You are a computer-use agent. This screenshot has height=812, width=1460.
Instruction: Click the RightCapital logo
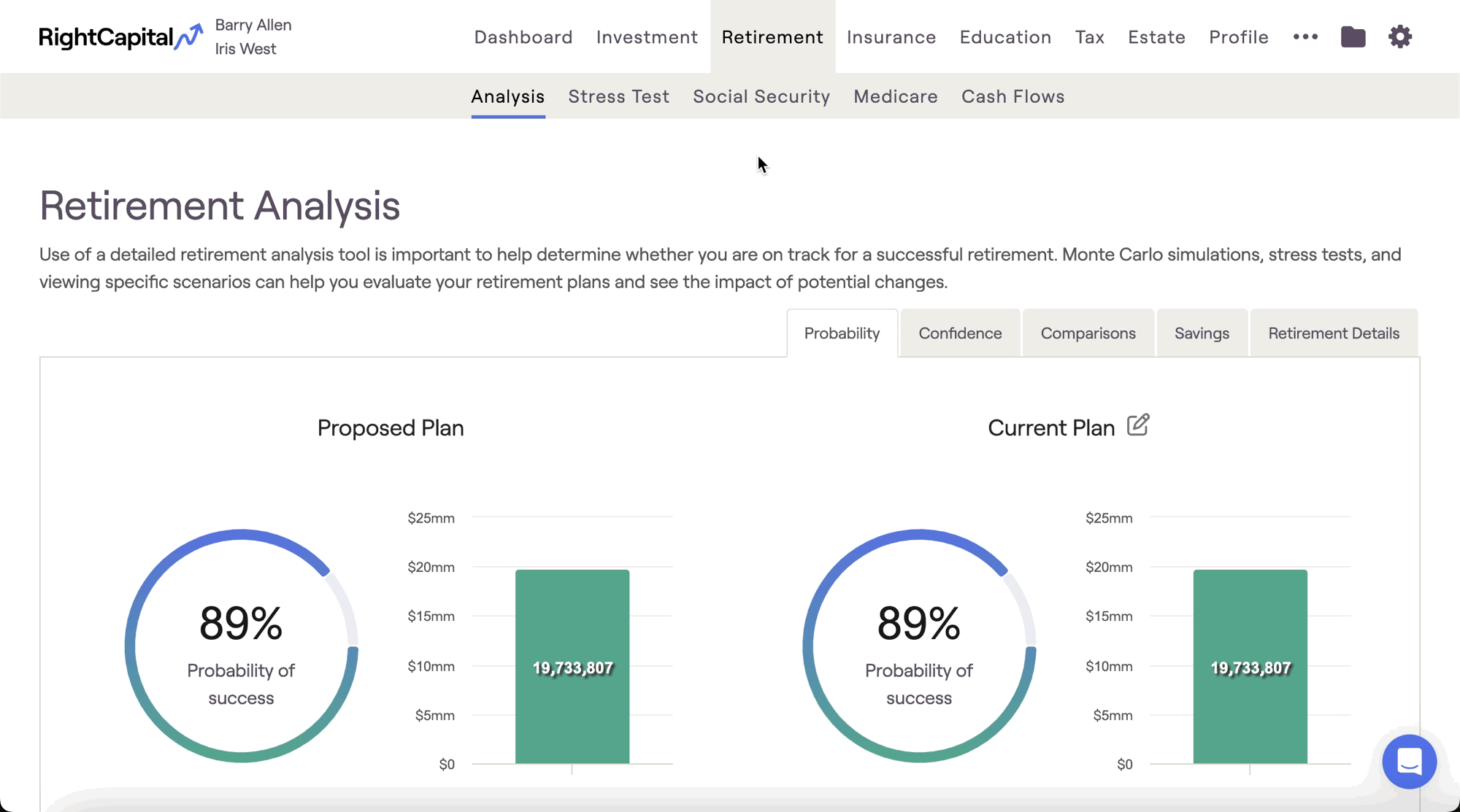pyautogui.click(x=120, y=37)
